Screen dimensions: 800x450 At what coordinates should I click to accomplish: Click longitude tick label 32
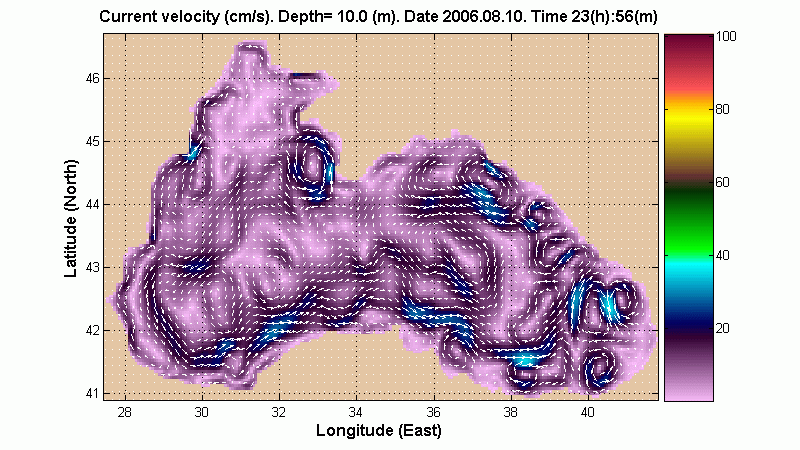[279, 412]
